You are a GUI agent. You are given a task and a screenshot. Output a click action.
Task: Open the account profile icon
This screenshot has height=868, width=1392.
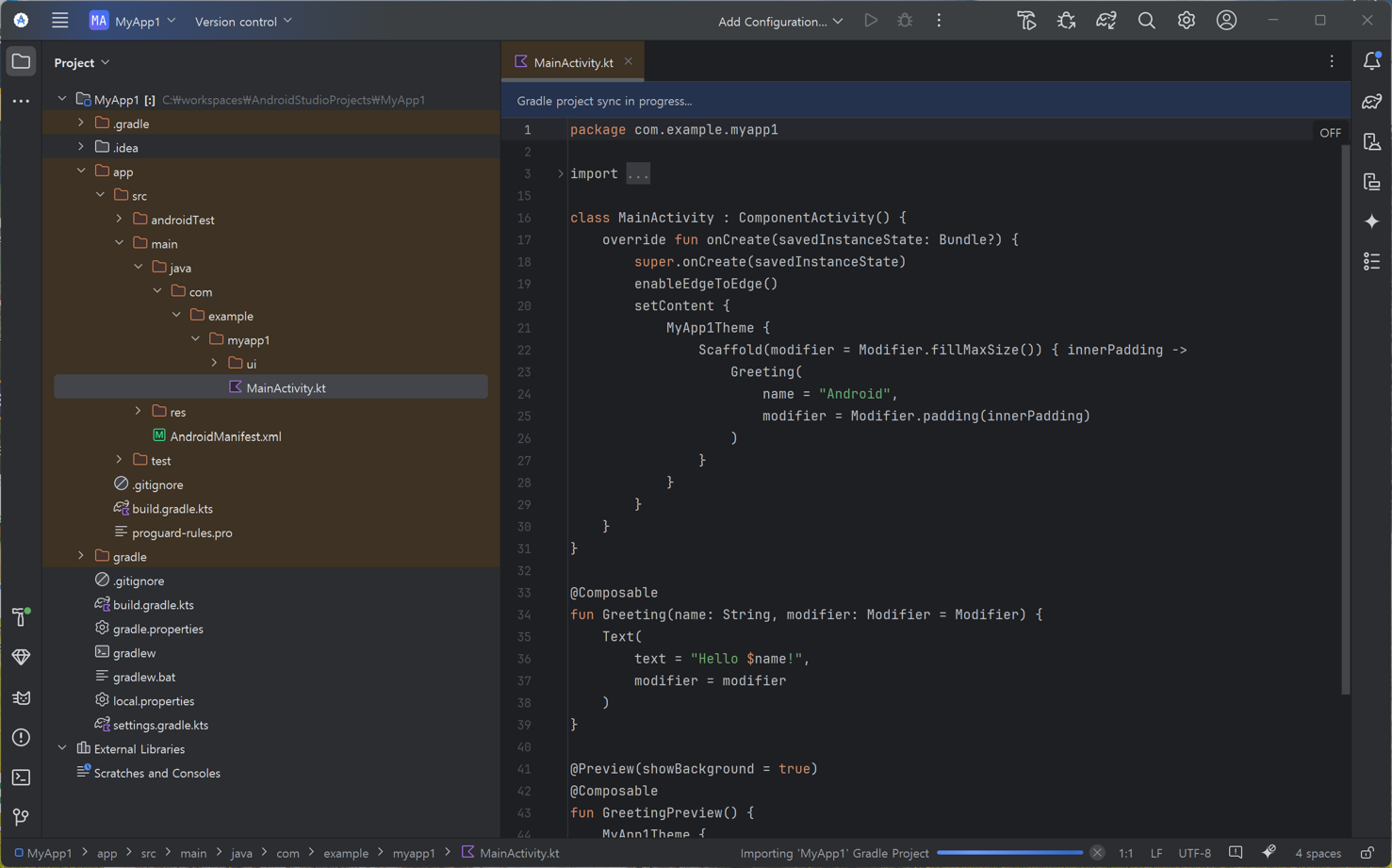1226,21
